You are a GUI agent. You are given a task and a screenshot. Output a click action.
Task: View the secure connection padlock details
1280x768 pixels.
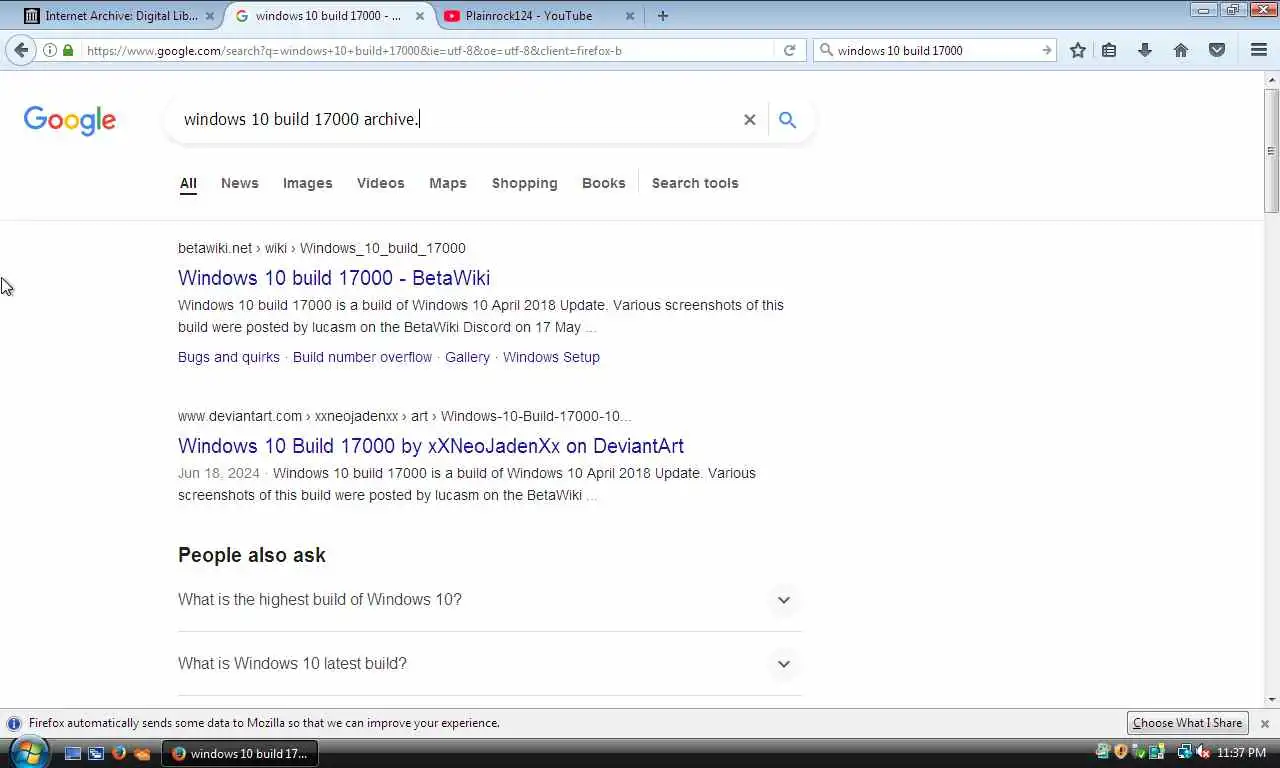pyautogui.click(x=68, y=50)
